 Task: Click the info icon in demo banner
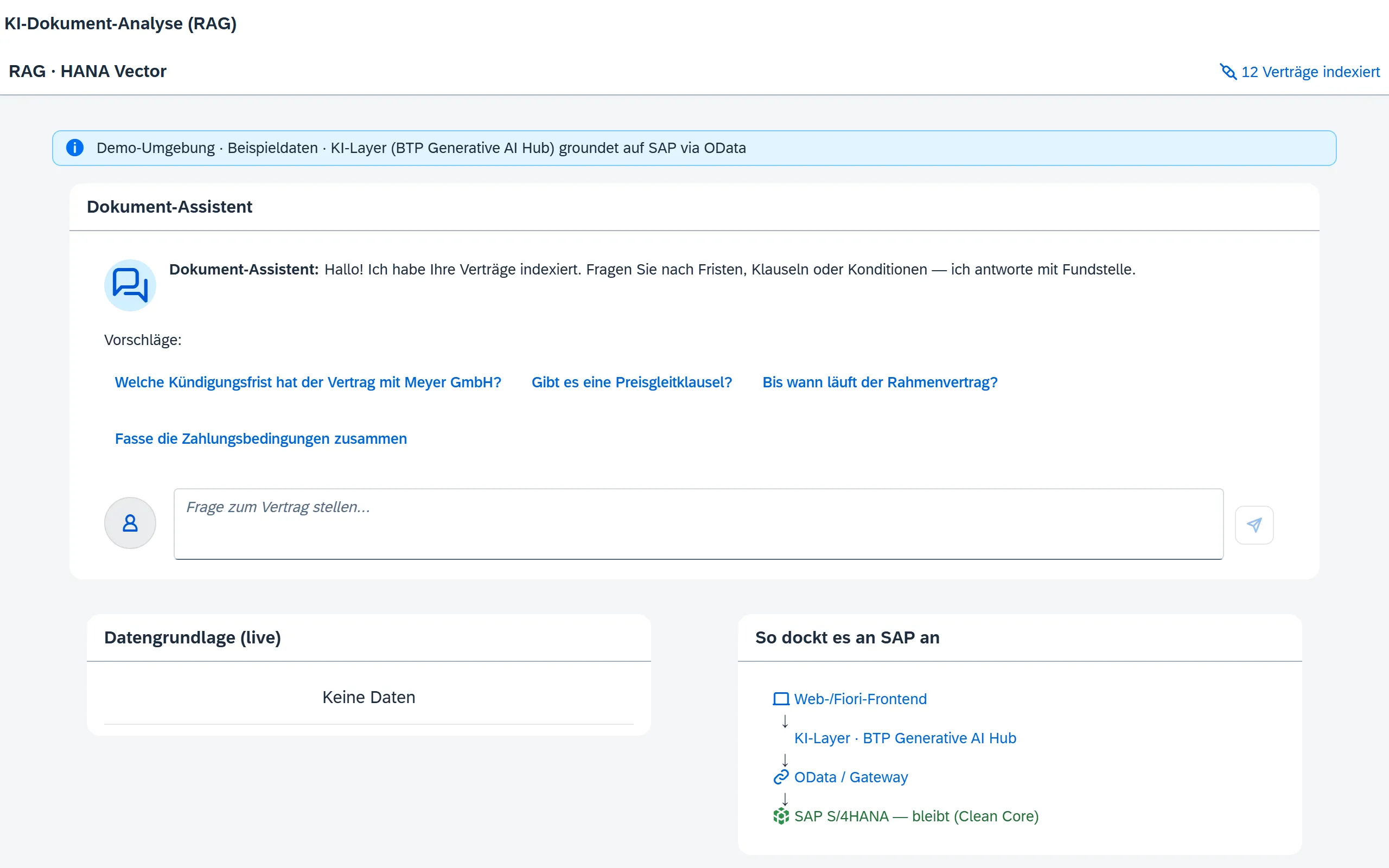point(75,148)
